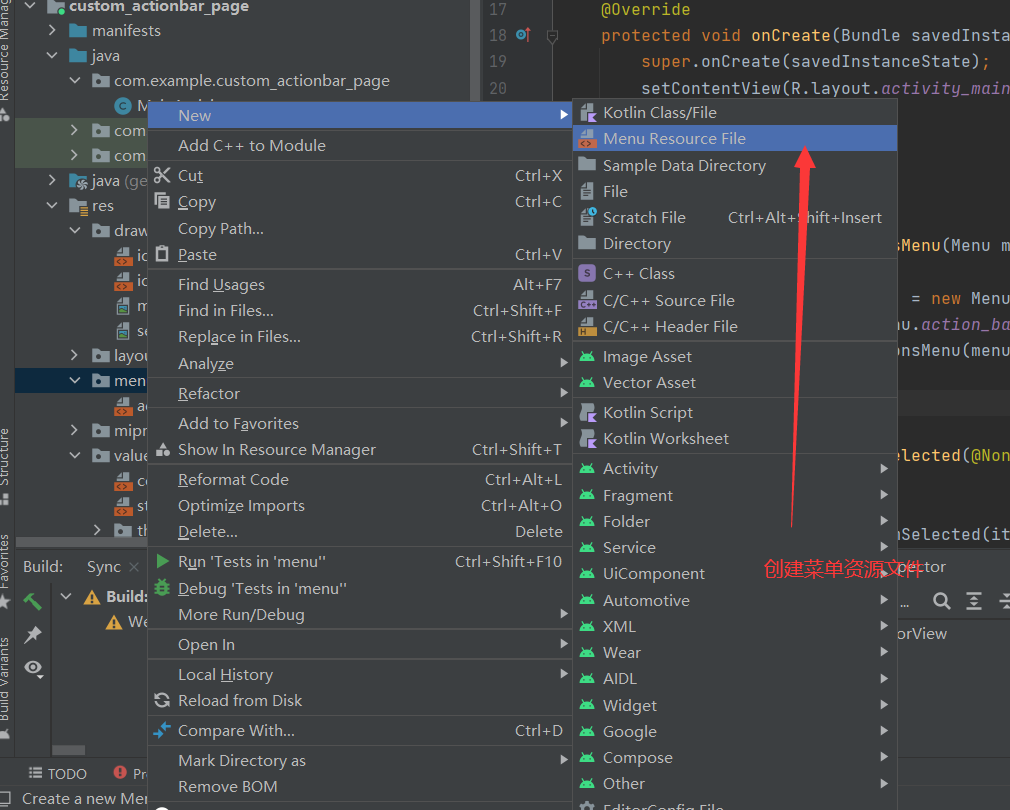1010x810 pixels.
Task: Click the Kotlin Worksheet icon
Action: pos(587,438)
